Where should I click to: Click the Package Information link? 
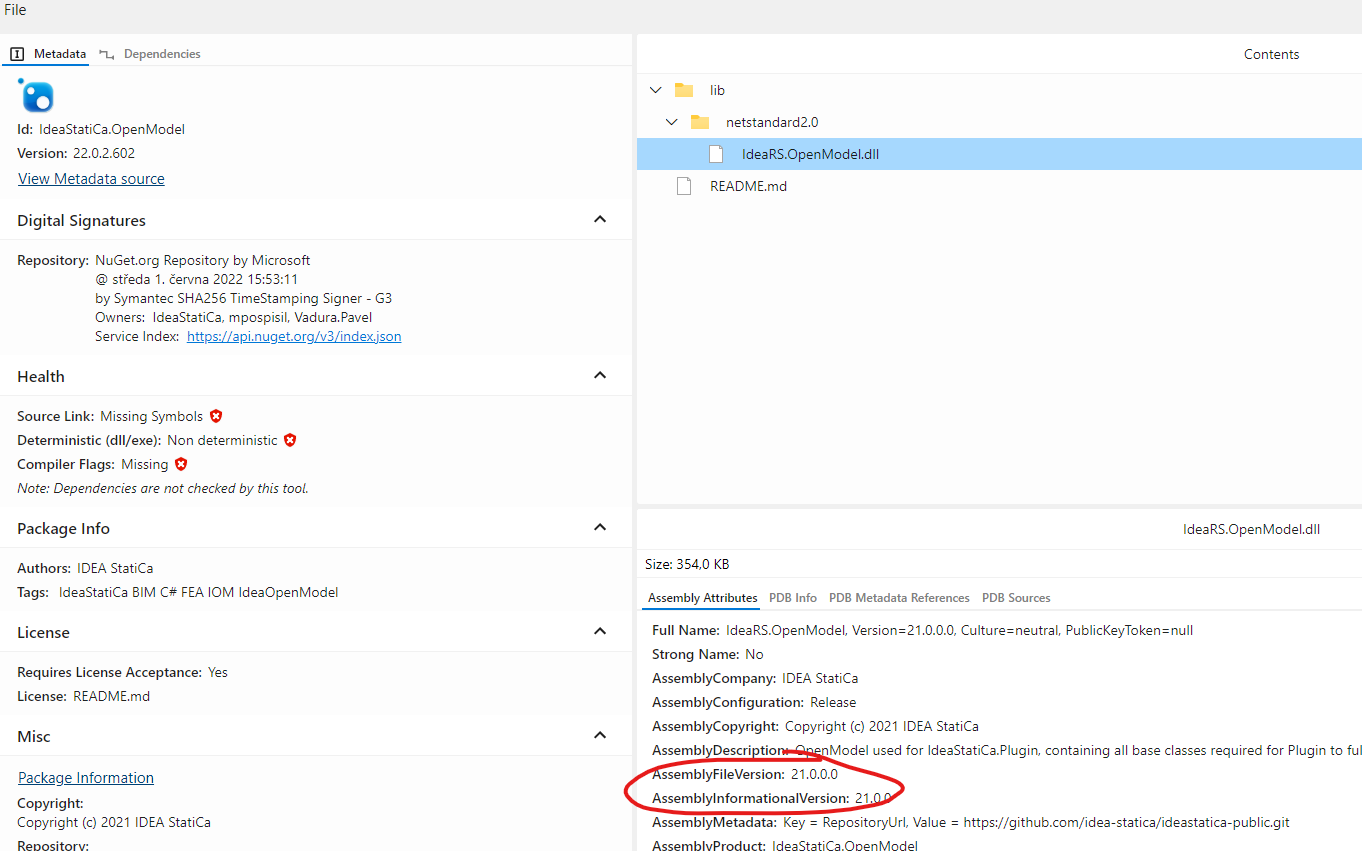point(85,777)
